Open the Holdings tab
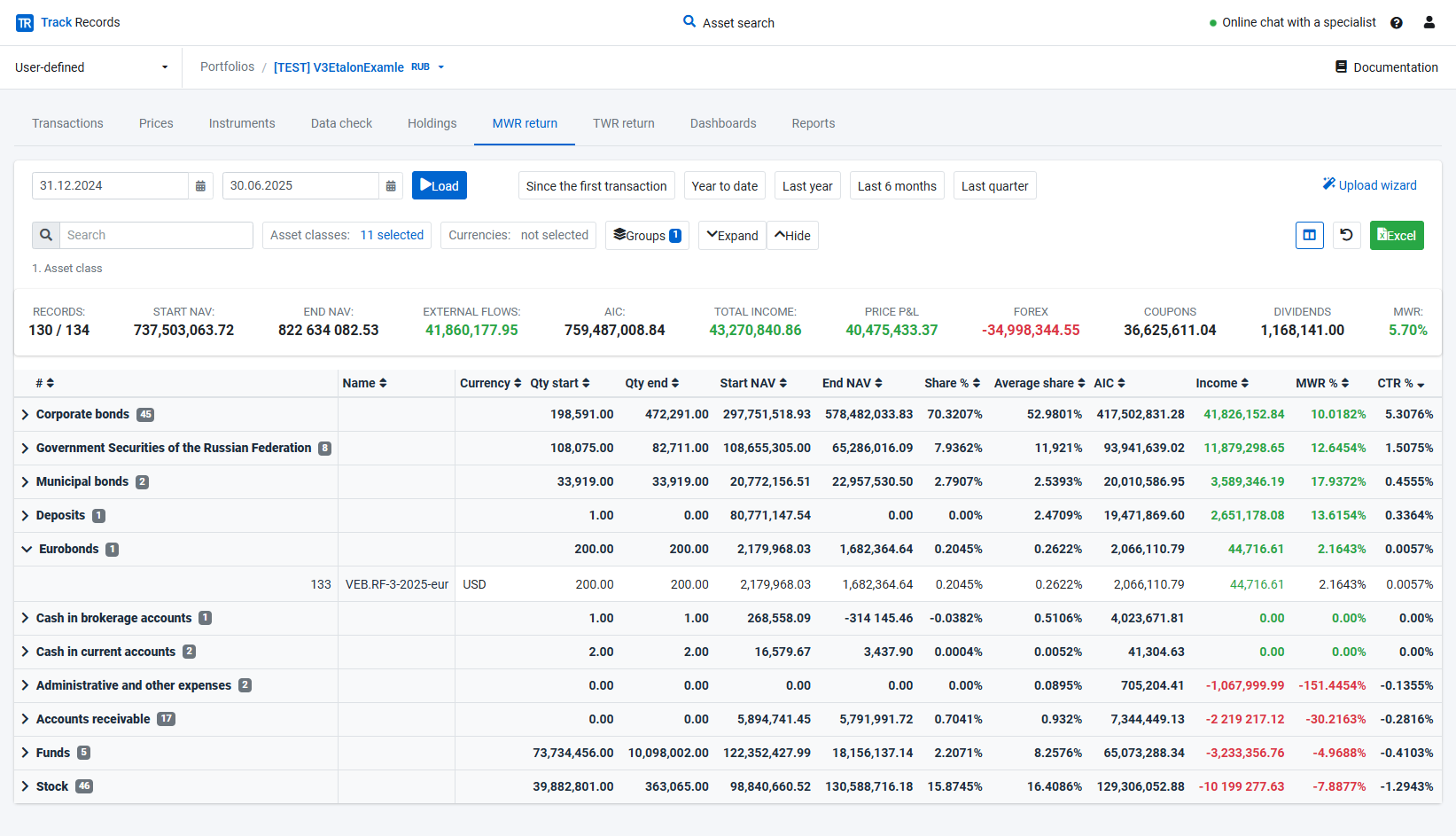The width and height of the screenshot is (1456, 836). 432,123
